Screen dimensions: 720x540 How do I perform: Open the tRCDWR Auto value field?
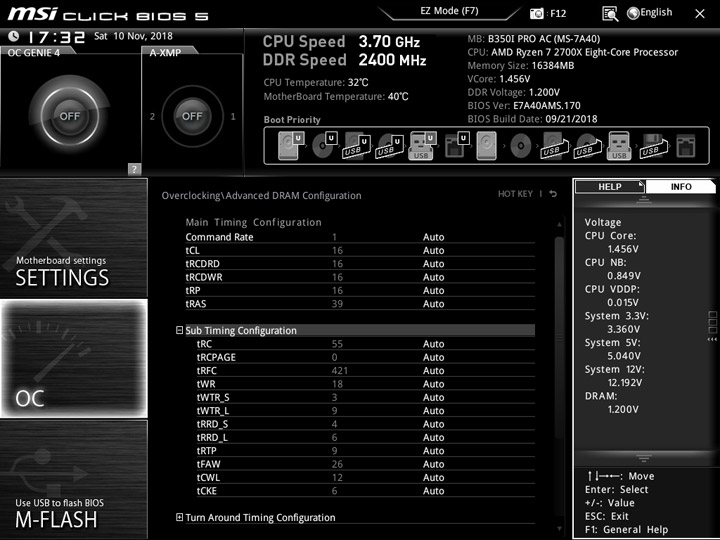click(x=433, y=277)
